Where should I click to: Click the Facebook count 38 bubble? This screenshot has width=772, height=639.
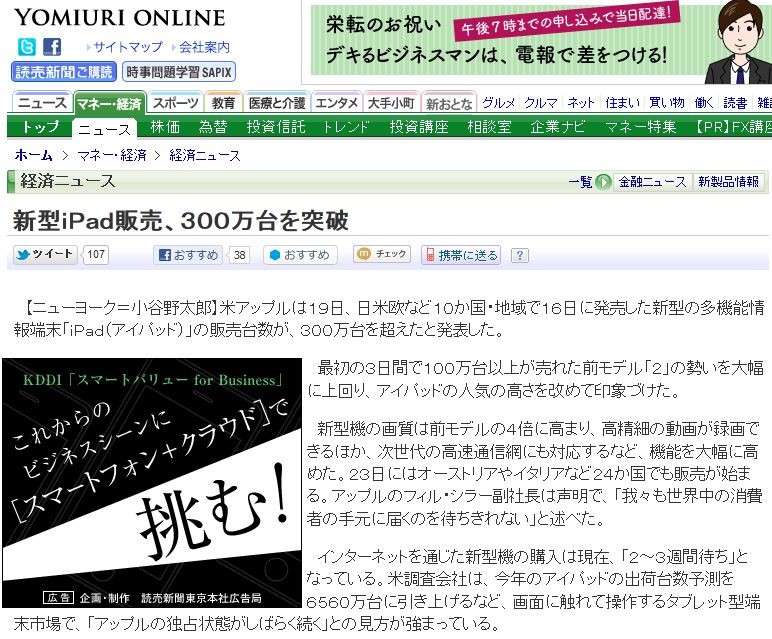239,255
